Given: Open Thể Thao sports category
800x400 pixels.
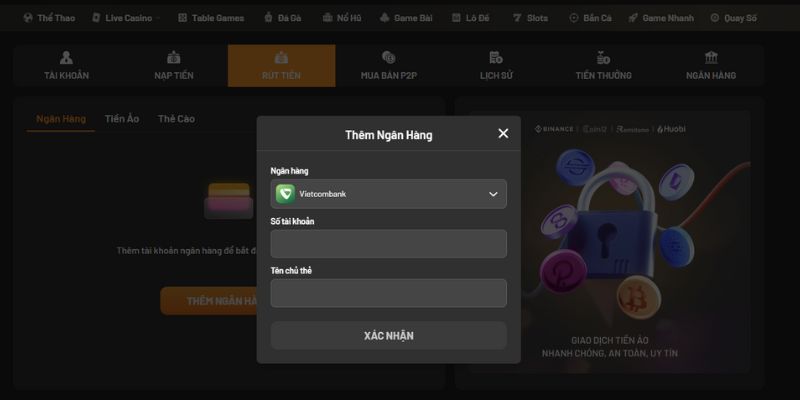Looking at the screenshot, I should coord(49,18).
